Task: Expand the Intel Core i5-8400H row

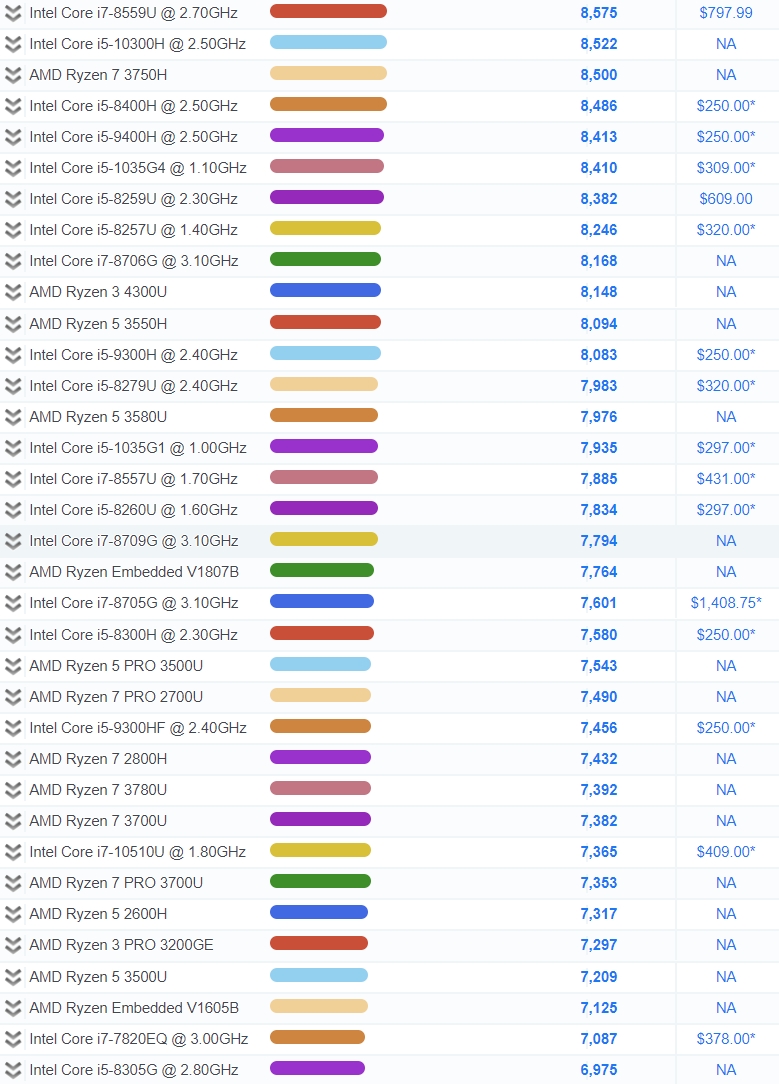Action: [x=13, y=106]
